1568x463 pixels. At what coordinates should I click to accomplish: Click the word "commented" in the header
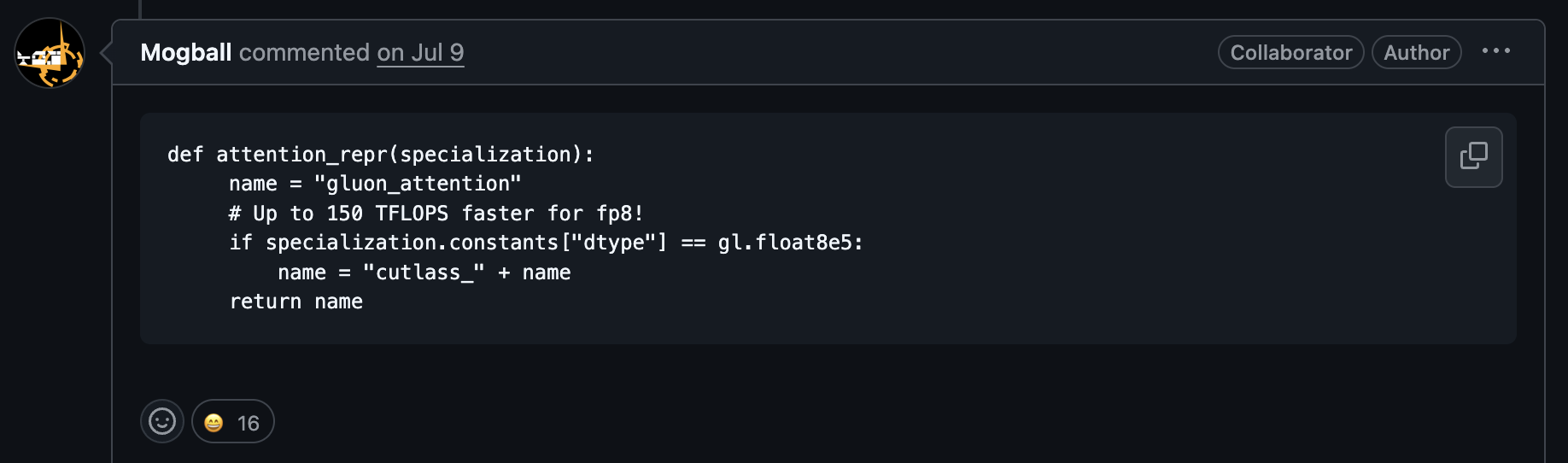304,53
